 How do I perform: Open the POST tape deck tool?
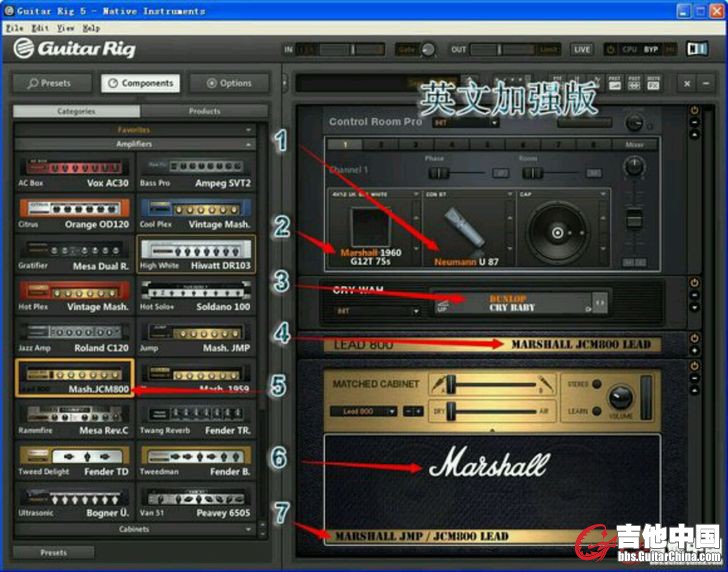tap(634, 83)
